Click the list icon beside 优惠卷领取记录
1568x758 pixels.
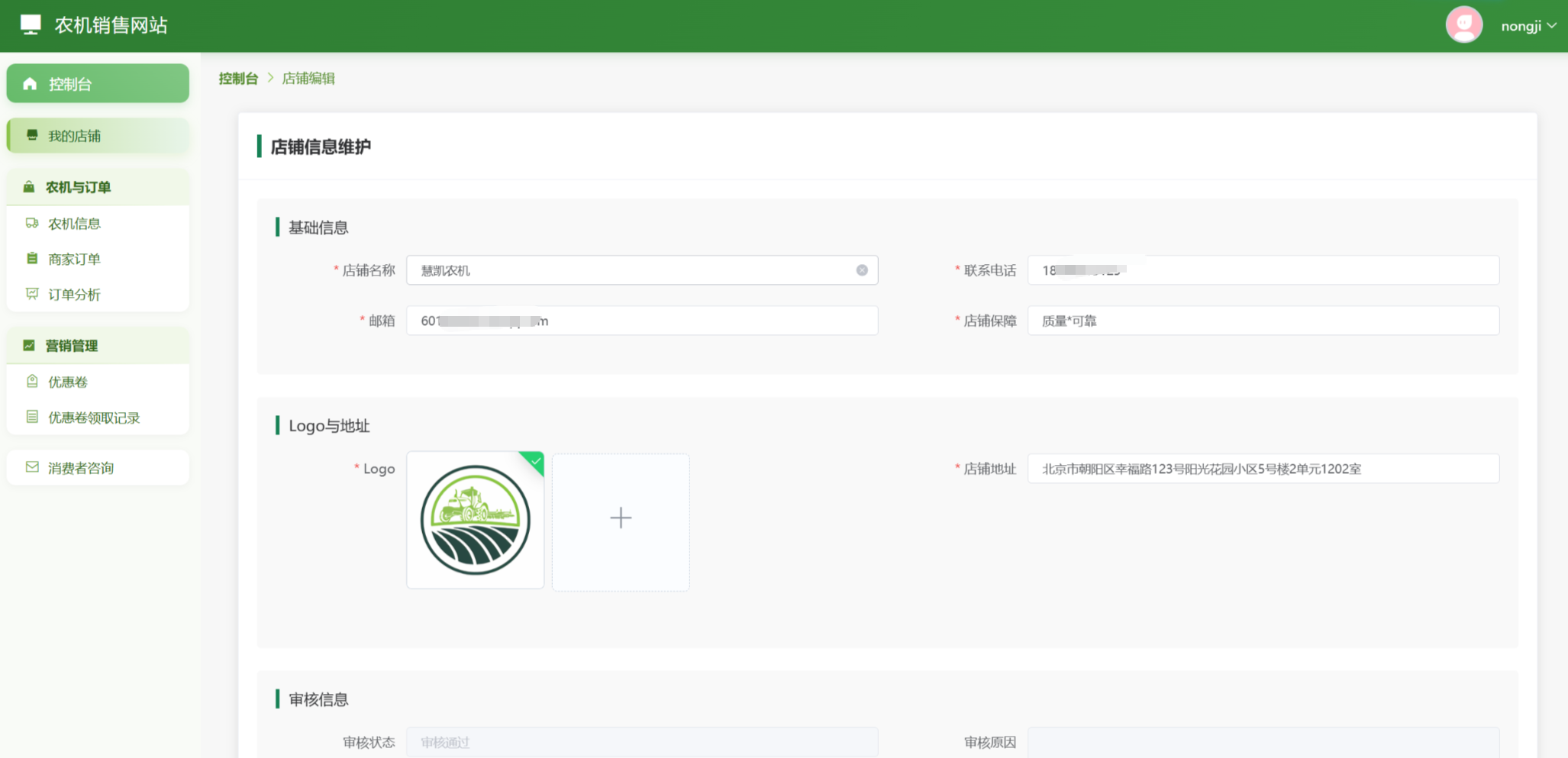32,417
